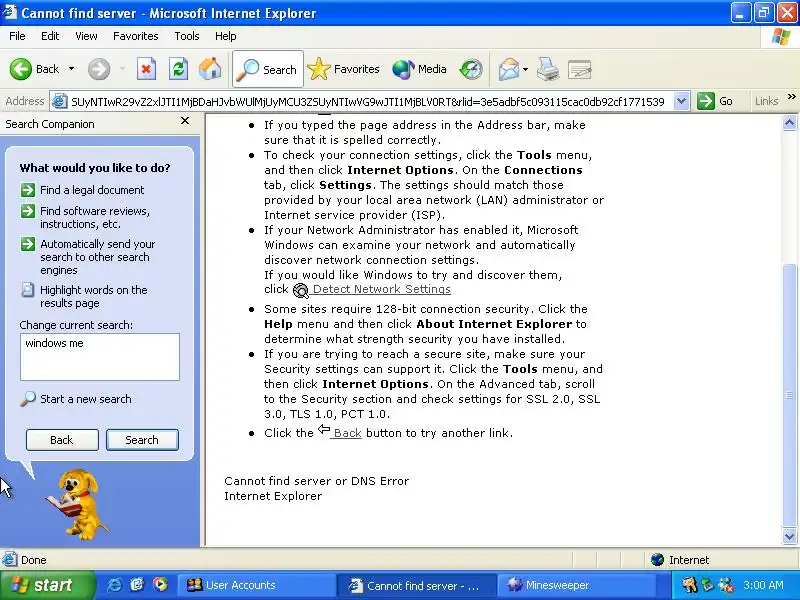Click the Rover dog search assistant
This screenshot has width=800, height=600.
tap(78, 504)
